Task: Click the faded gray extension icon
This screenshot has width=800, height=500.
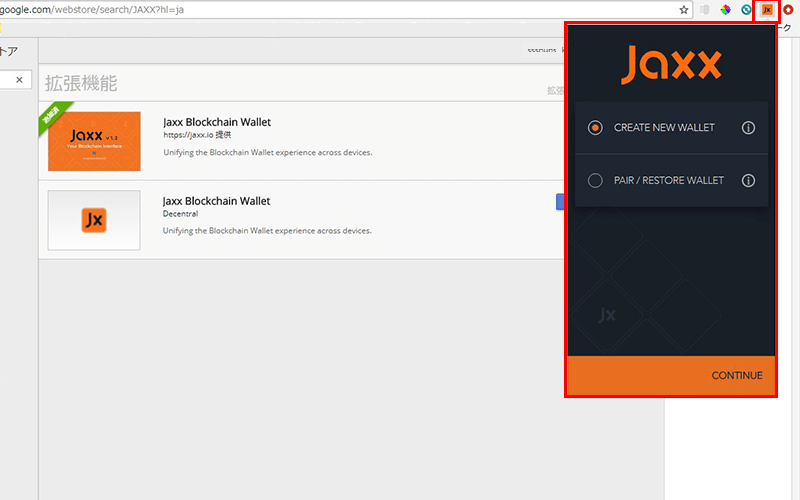Action: pos(705,10)
